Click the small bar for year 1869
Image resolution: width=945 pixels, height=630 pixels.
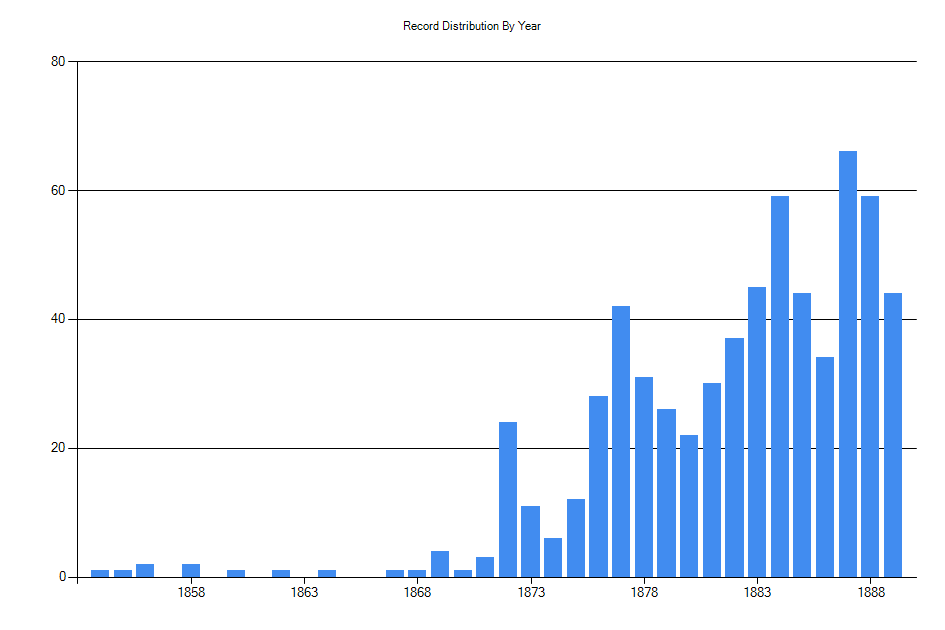(x=440, y=564)
